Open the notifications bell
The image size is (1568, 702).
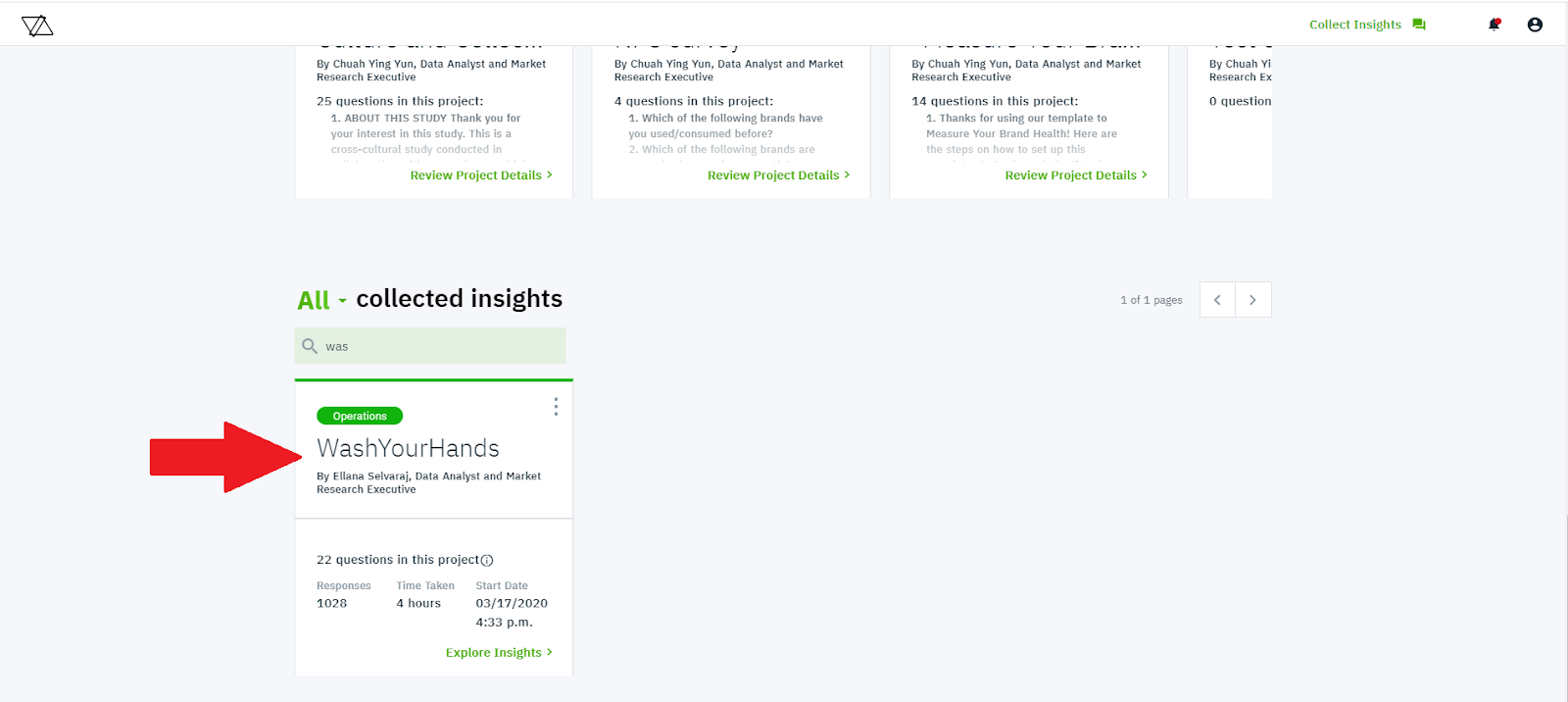pos(1494,25)
